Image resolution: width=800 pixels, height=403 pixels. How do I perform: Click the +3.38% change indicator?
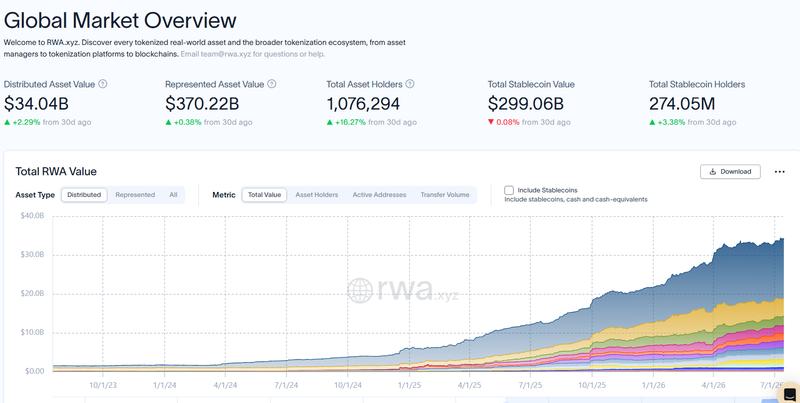[667, 122]
